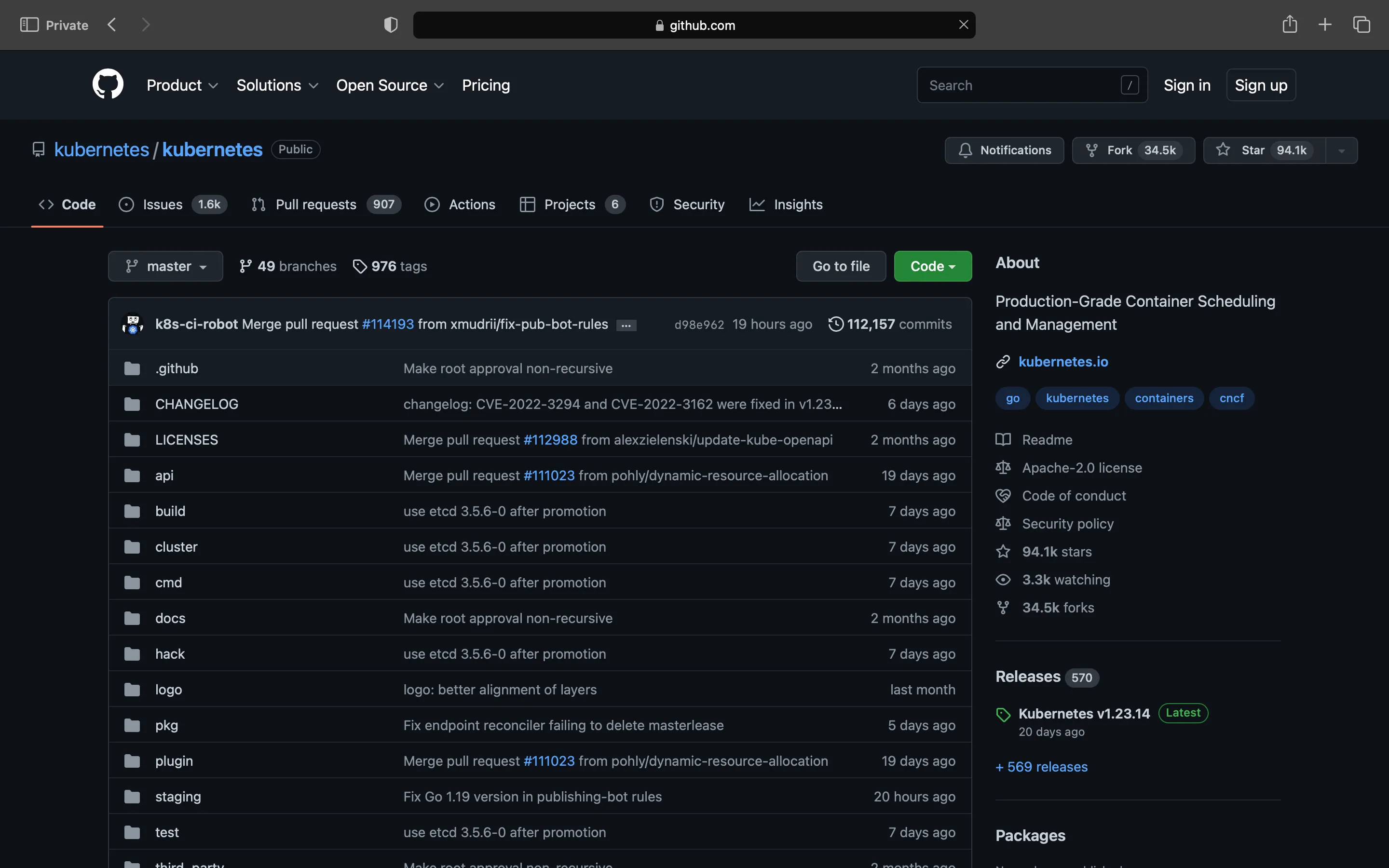Image resolution: width=1389 pixels, height=868 pixels.
Task: Open a new tab with plus icon
Action: coord(1325,25)
